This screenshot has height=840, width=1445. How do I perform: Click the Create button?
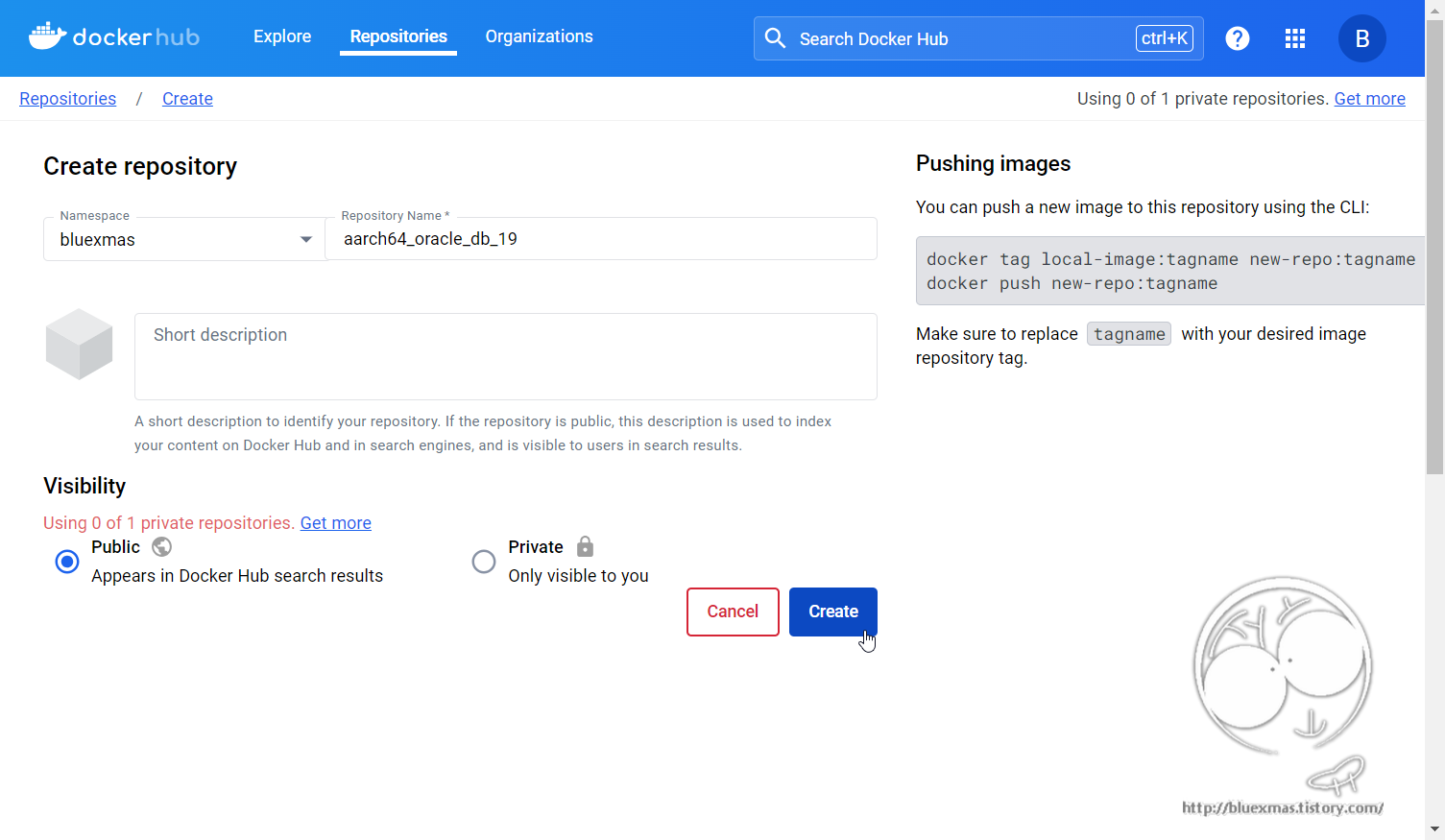click(x=833, y=612)
